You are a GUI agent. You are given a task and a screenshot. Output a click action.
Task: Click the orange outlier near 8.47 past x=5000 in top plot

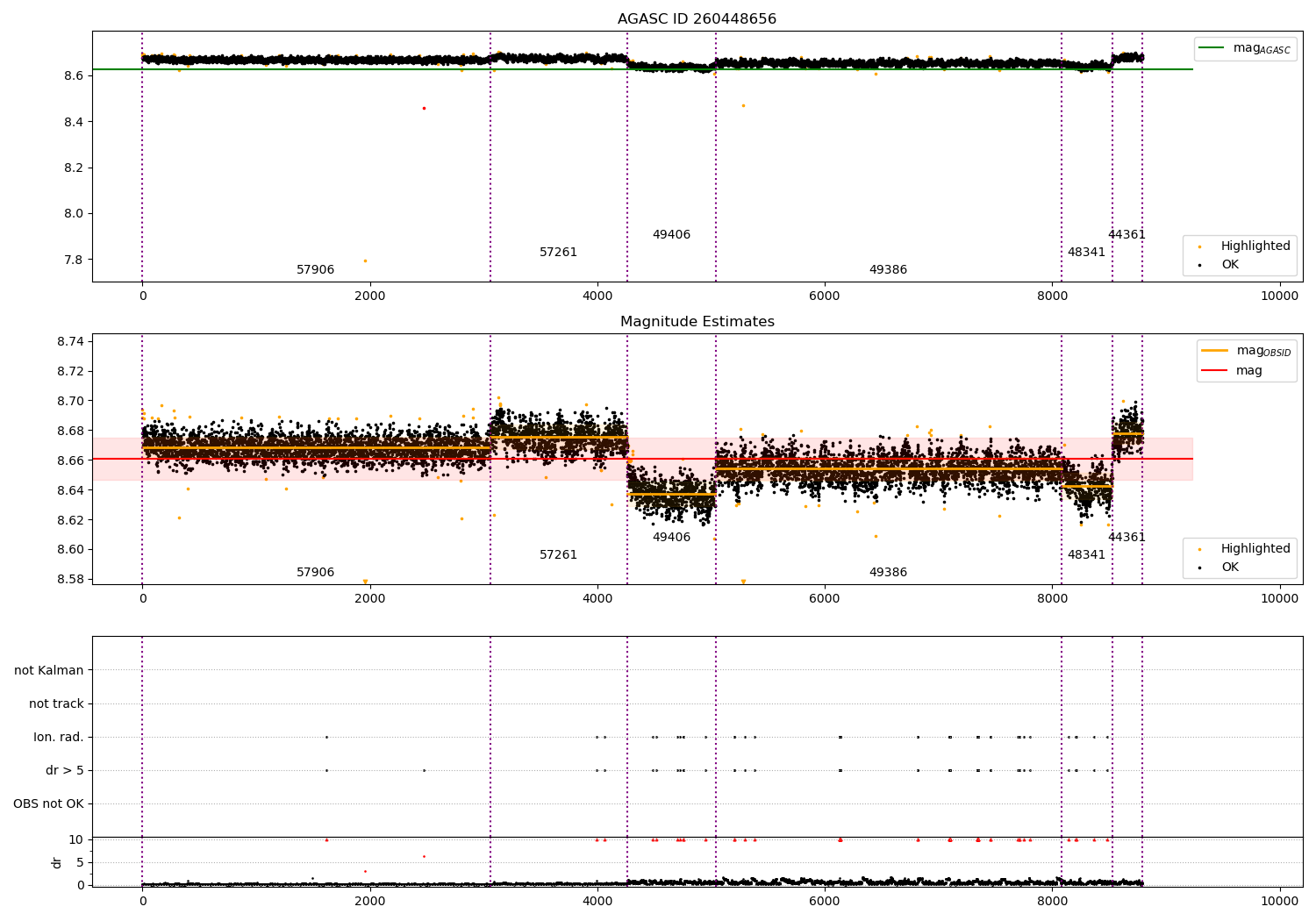pyautogui.click(x=743, y=106)
